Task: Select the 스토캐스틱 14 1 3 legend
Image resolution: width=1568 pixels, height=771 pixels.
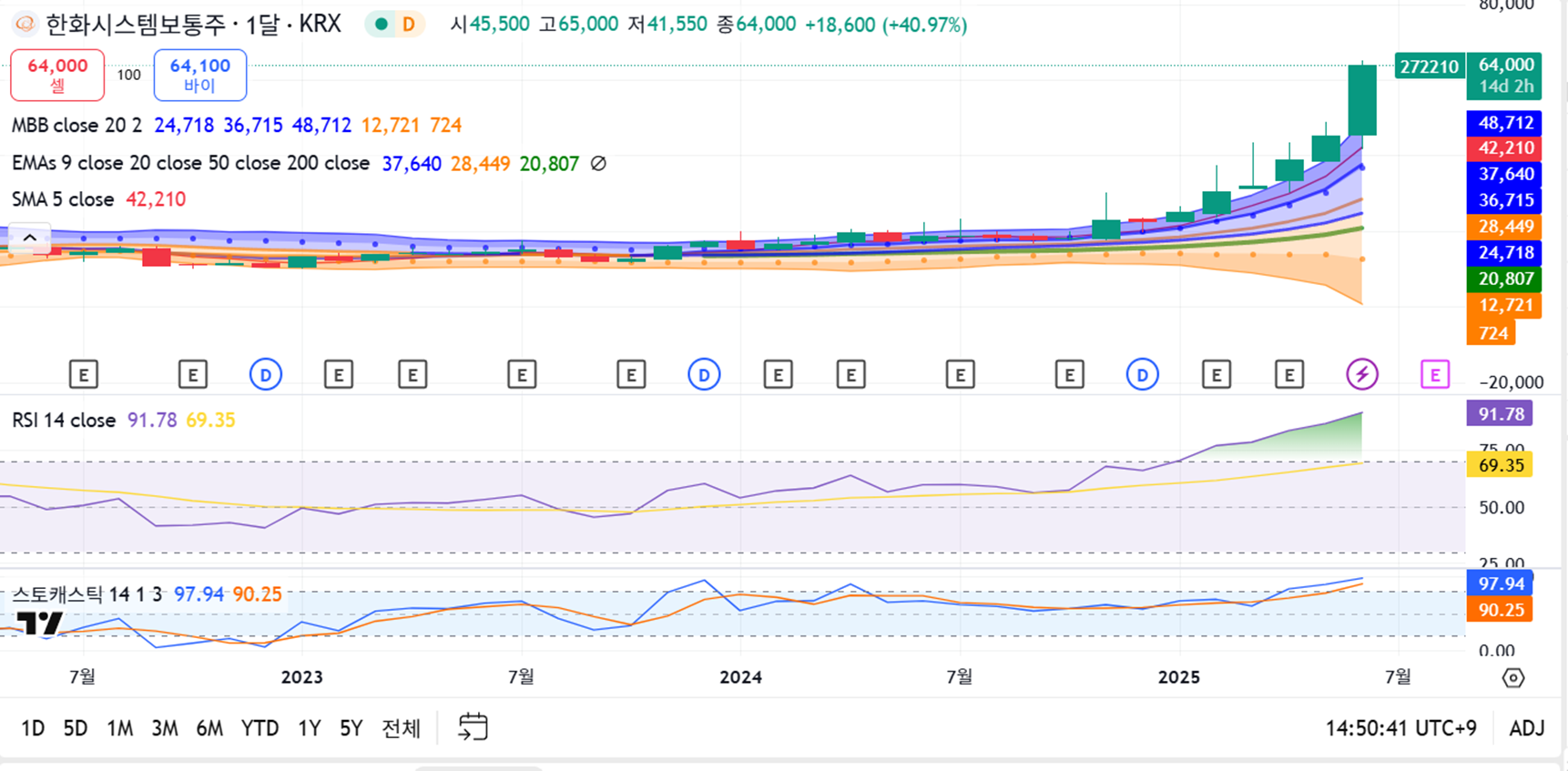Action: pos(87,594)
